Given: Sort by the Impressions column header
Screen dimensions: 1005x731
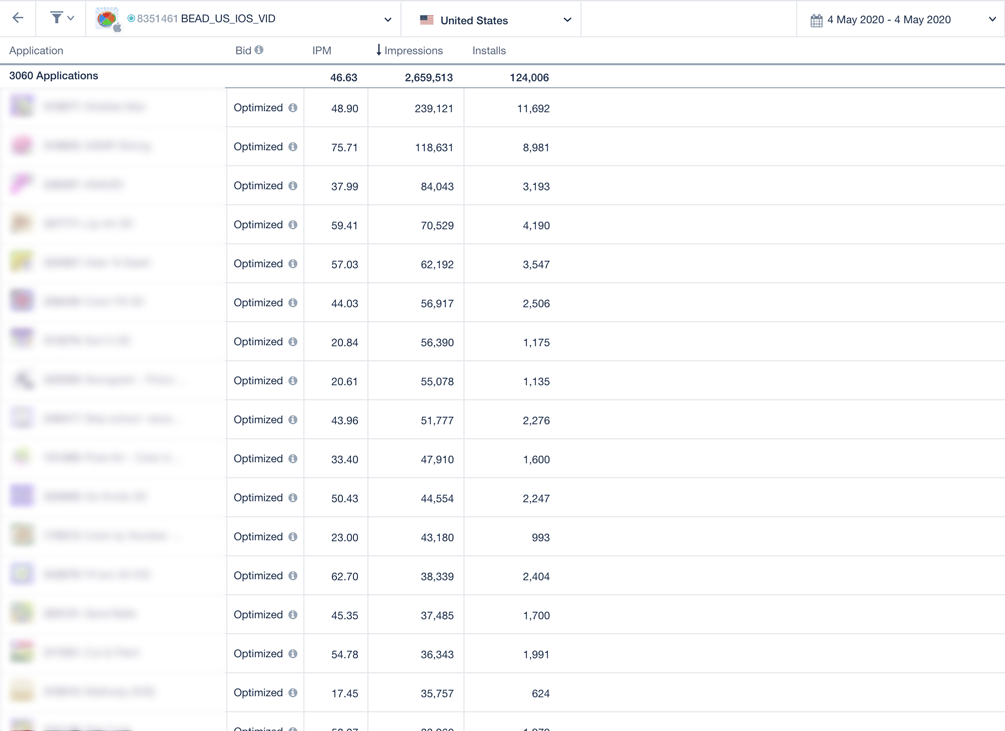Looking at the screenshot, I should [410, 51].
